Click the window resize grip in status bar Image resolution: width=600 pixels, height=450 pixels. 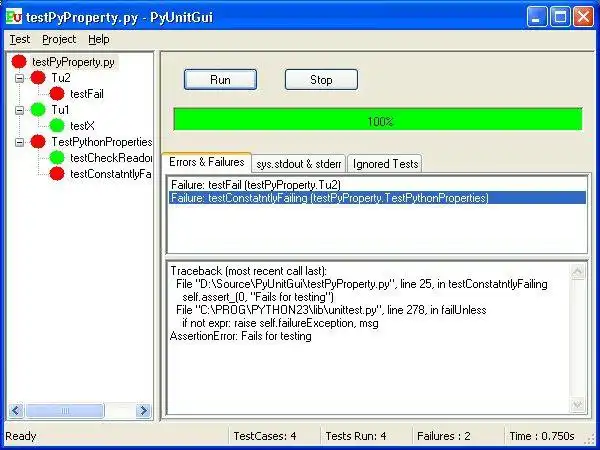coord(590,438)
